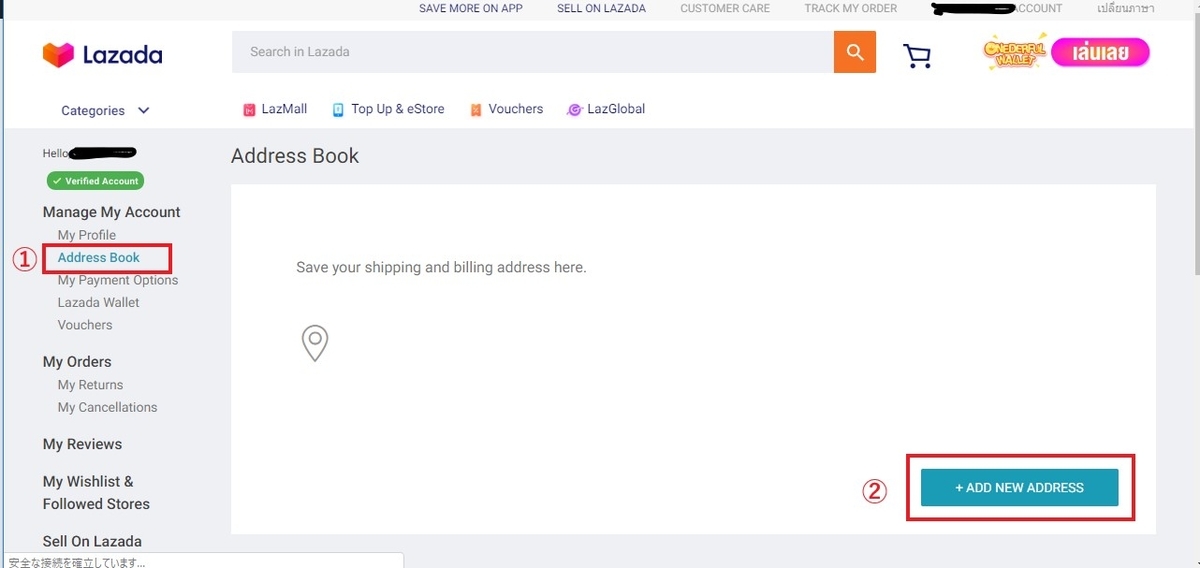Open Lazada Wallet in sidebar
This screenshot has width=1200, height=568.
pyautogui.click(x=98, y=302)
